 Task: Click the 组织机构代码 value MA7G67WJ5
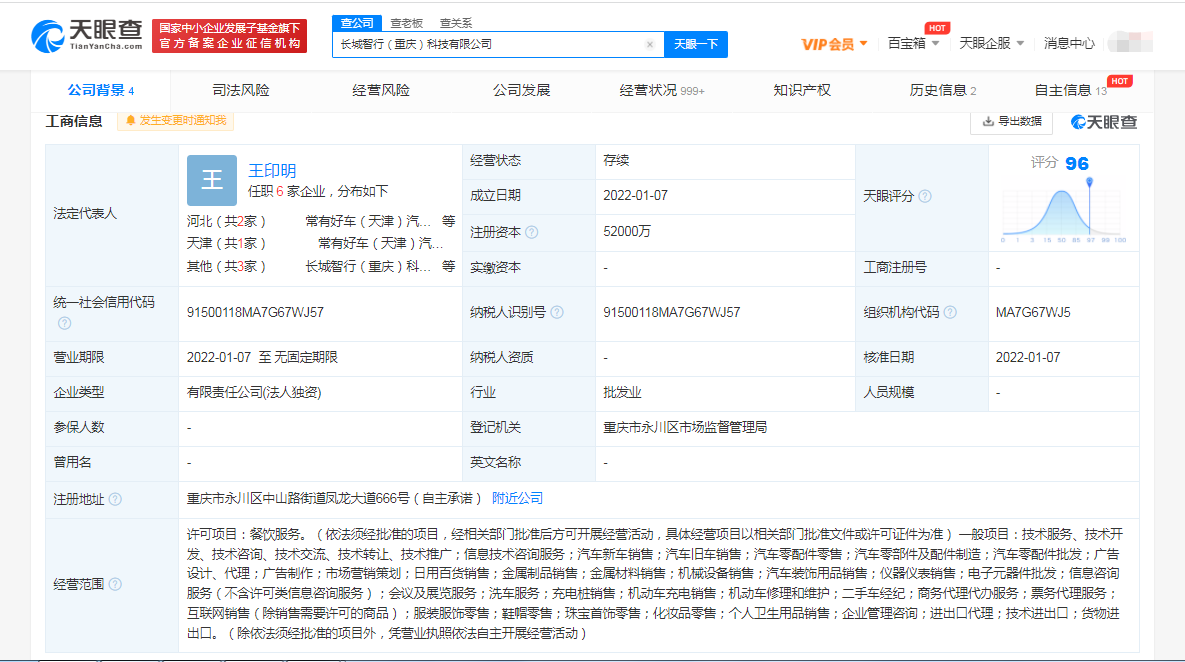pos(1033,312)
